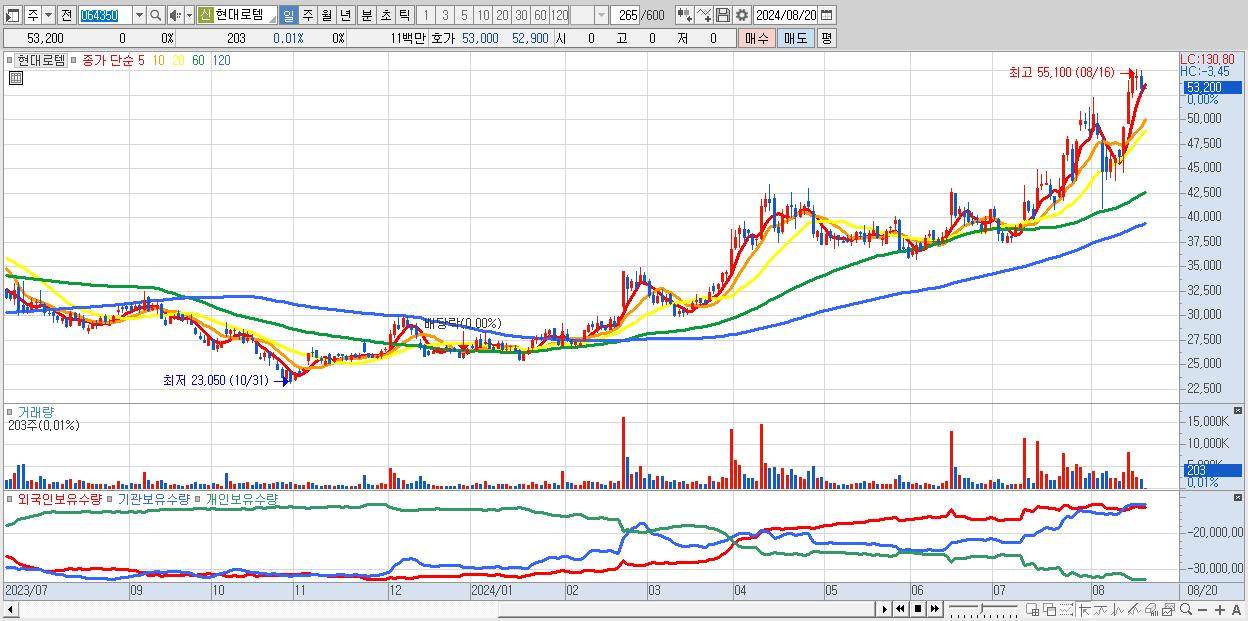Click the diagonal line chart icon

(x=1135, y=610)
